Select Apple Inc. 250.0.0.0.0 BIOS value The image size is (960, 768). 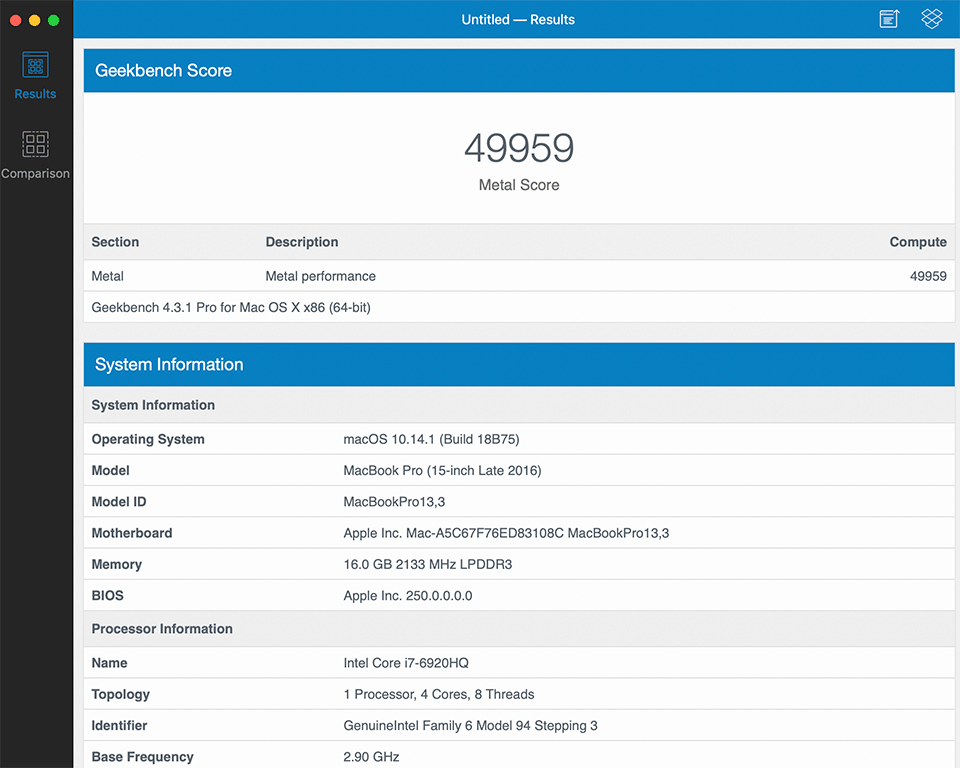click(408, 595)
